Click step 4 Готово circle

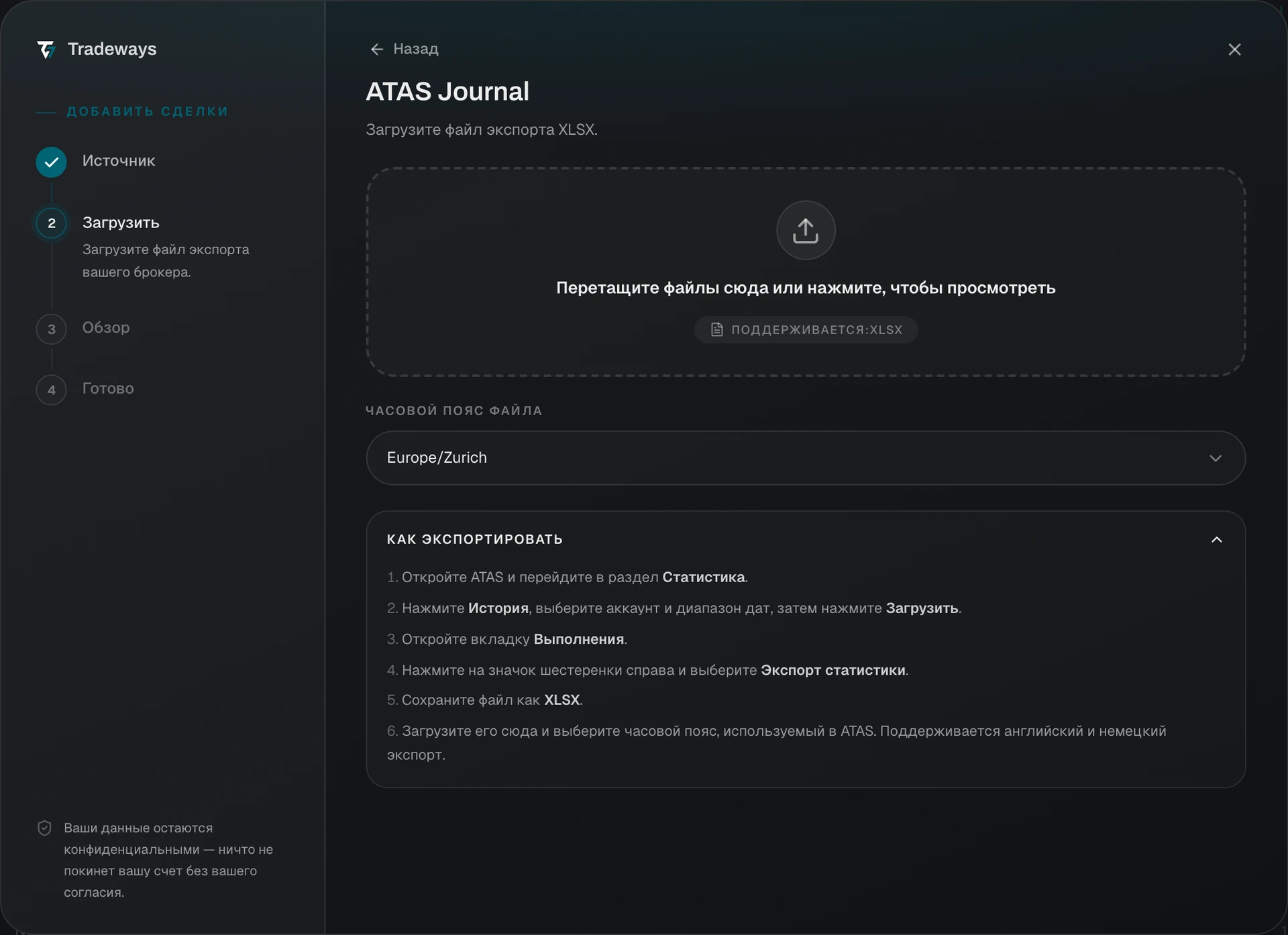(x=51, y=390)
